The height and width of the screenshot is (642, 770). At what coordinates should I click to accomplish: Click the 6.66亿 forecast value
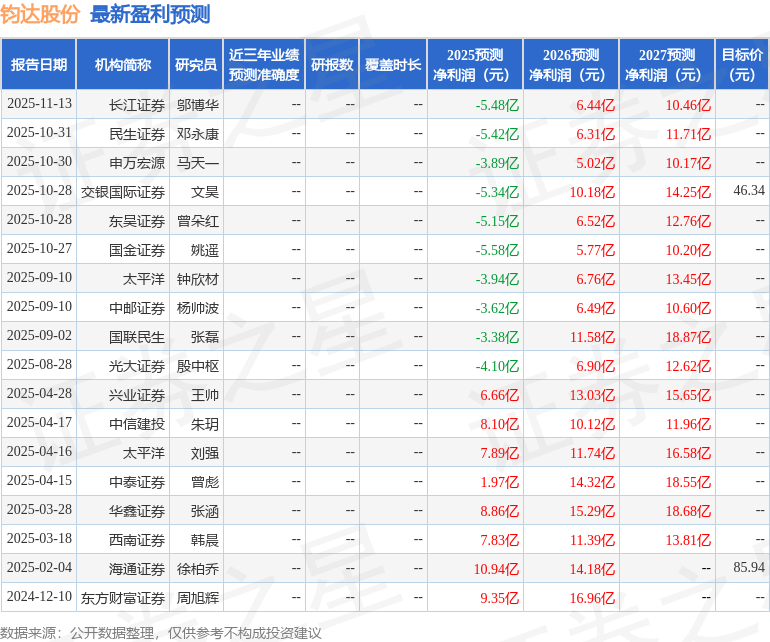499,395
